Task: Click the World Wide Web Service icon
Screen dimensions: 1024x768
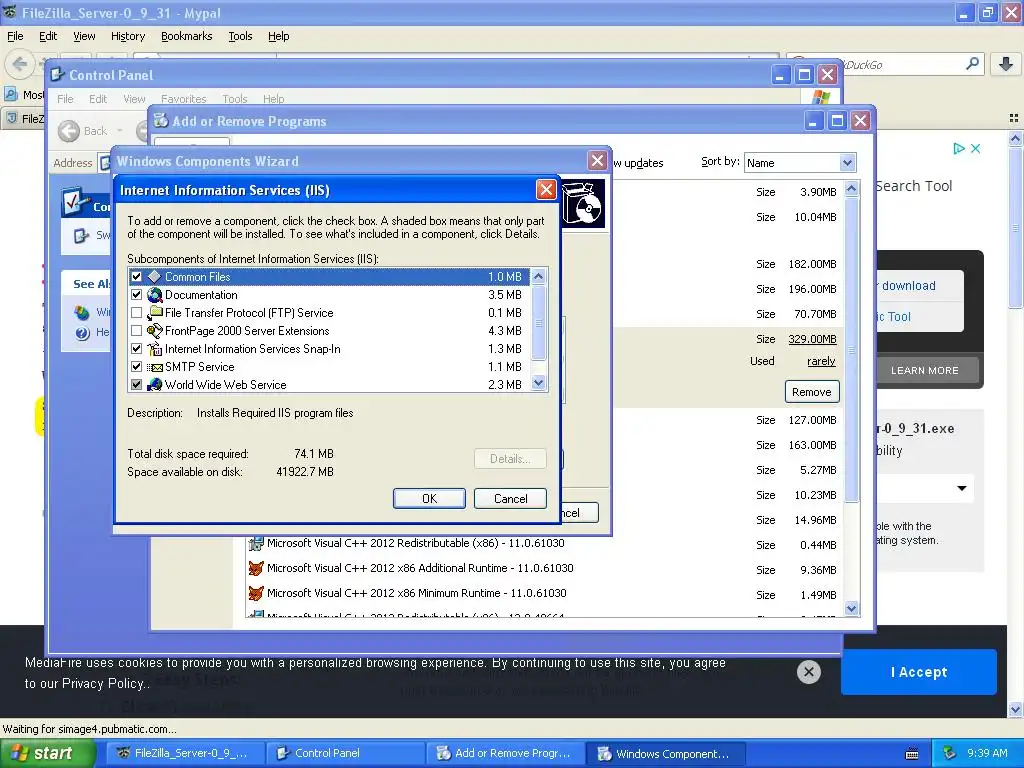Action: click(154, 385)
